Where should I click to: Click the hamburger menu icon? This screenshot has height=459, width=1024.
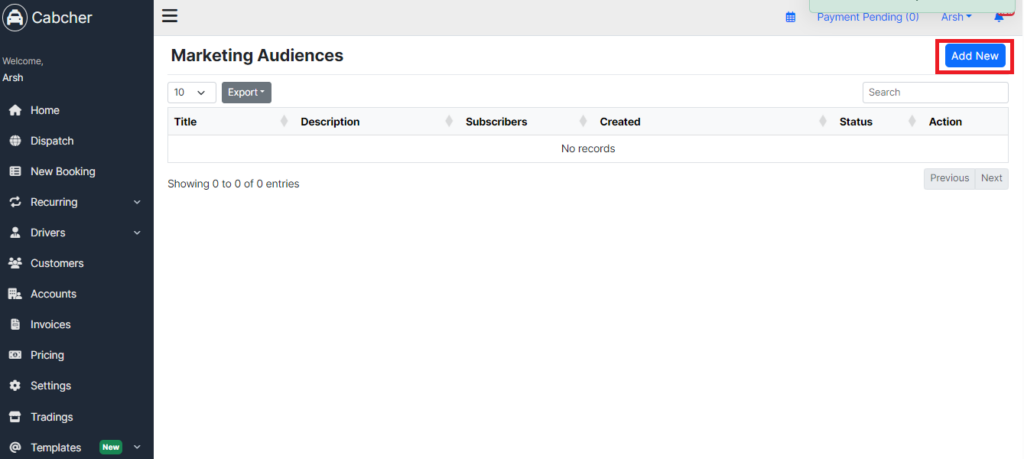click(x=170, y=16)
